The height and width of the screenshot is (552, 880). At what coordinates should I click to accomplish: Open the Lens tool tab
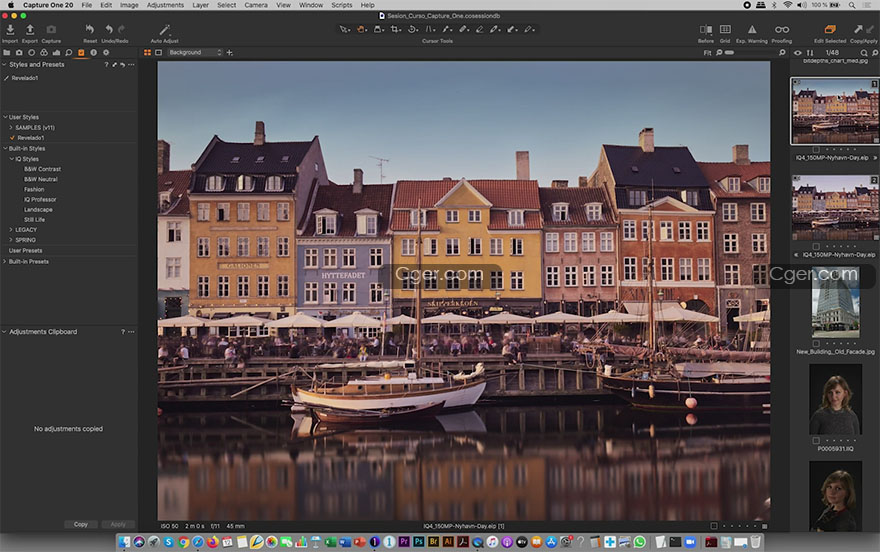(x=31, y=52)
